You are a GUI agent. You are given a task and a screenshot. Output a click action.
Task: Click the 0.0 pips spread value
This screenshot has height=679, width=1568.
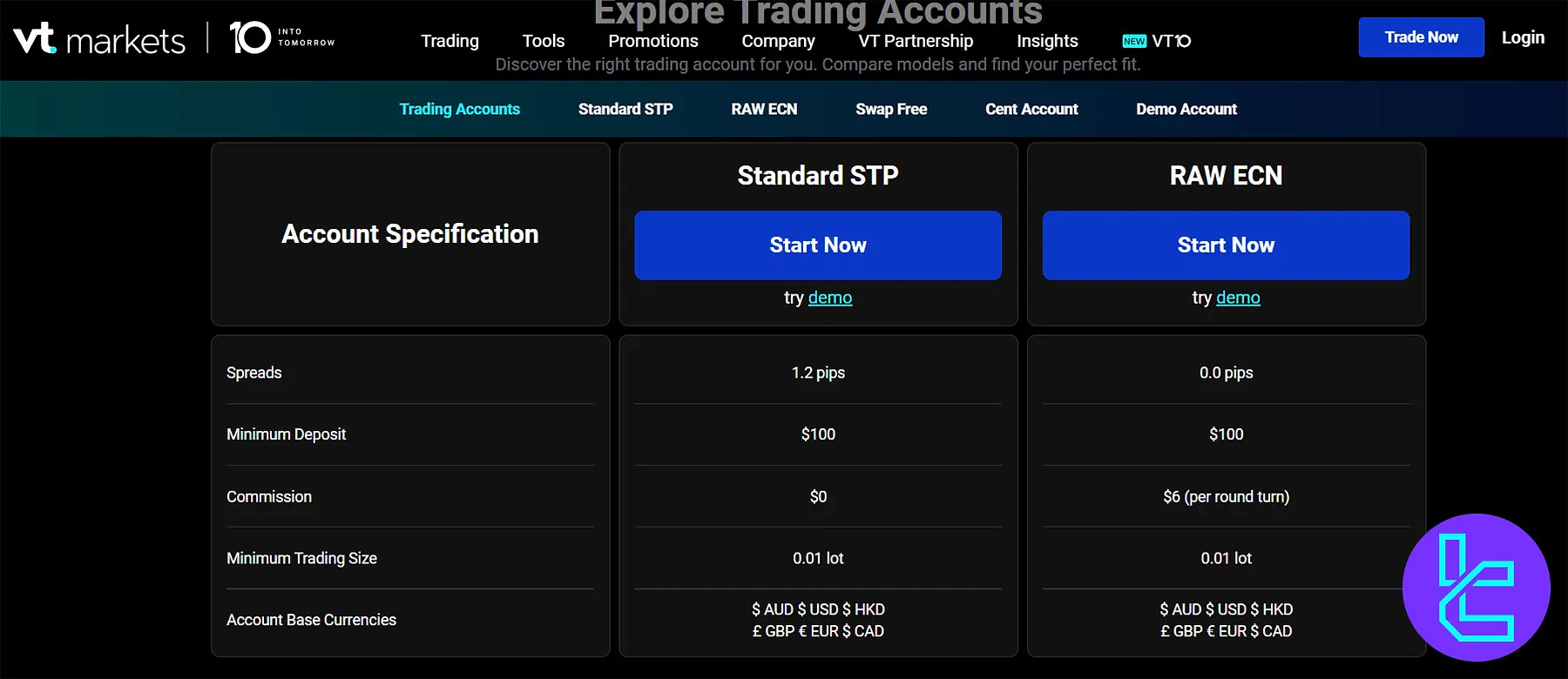[x=1226, y=373]
